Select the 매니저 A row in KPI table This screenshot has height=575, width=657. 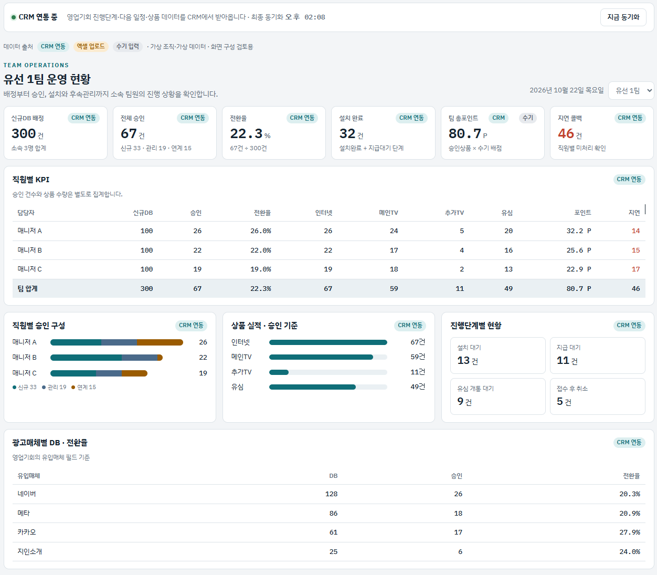click(329, 231)
